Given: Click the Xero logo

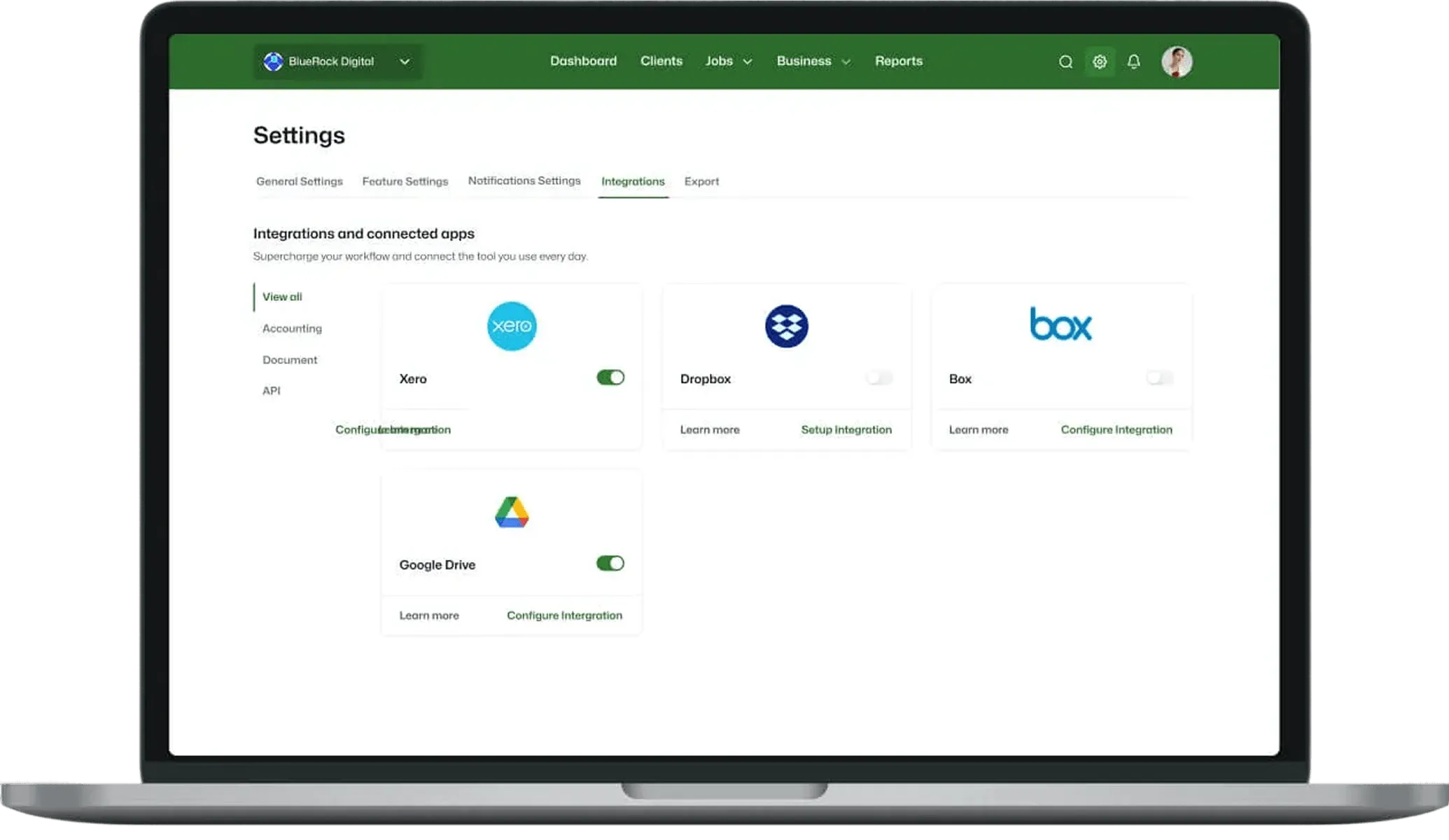Looking at the screenshot, I should tap(512, 326).
